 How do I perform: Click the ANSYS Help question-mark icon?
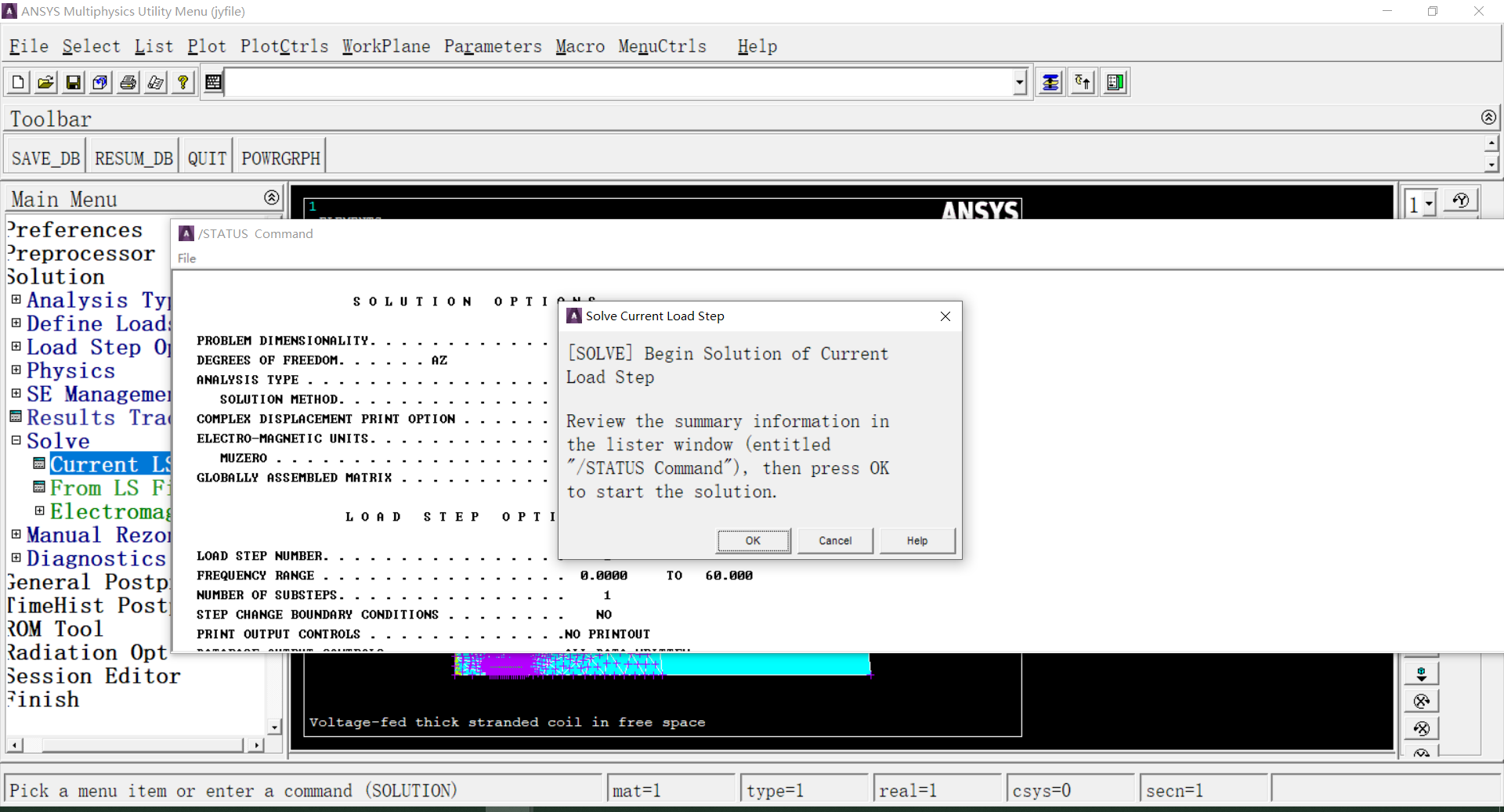pos(183,82)
